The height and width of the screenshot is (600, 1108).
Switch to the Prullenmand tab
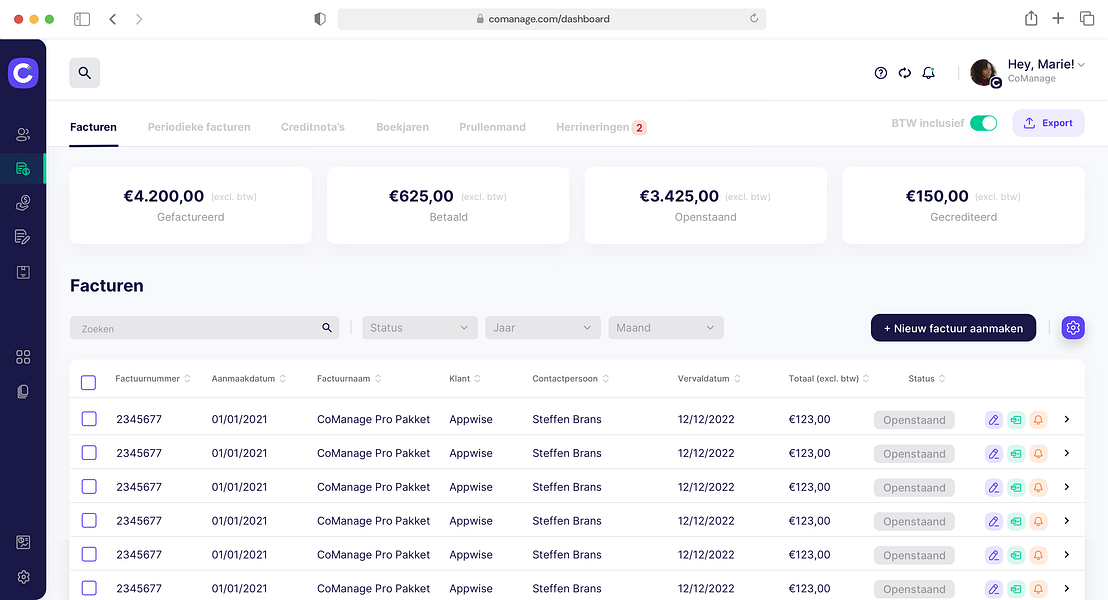(x=493, y=127)
